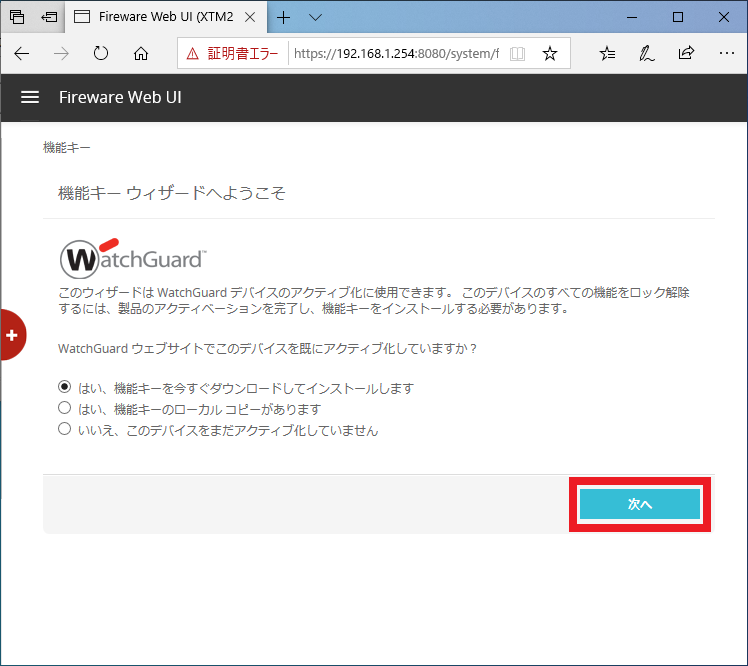748x666 pixels.
Task: Click the 次へ next button
Action: point(640,504)
